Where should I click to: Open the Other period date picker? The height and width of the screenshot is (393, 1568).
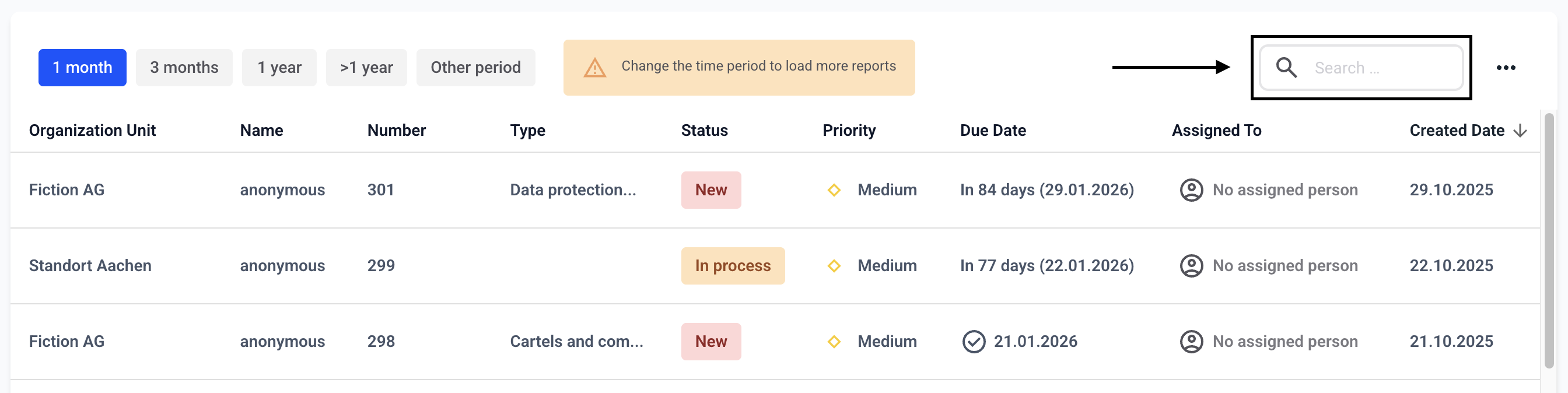[x=475, y=68]
